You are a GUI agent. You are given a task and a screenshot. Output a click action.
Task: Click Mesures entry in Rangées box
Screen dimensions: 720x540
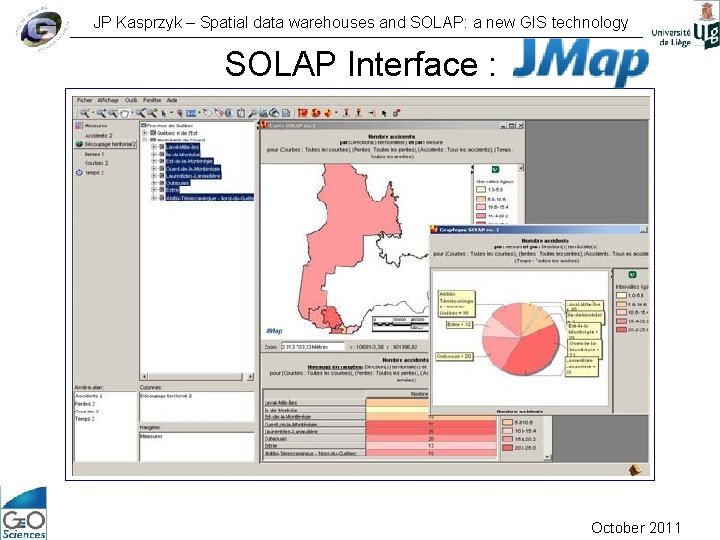[x=151, y=436]
